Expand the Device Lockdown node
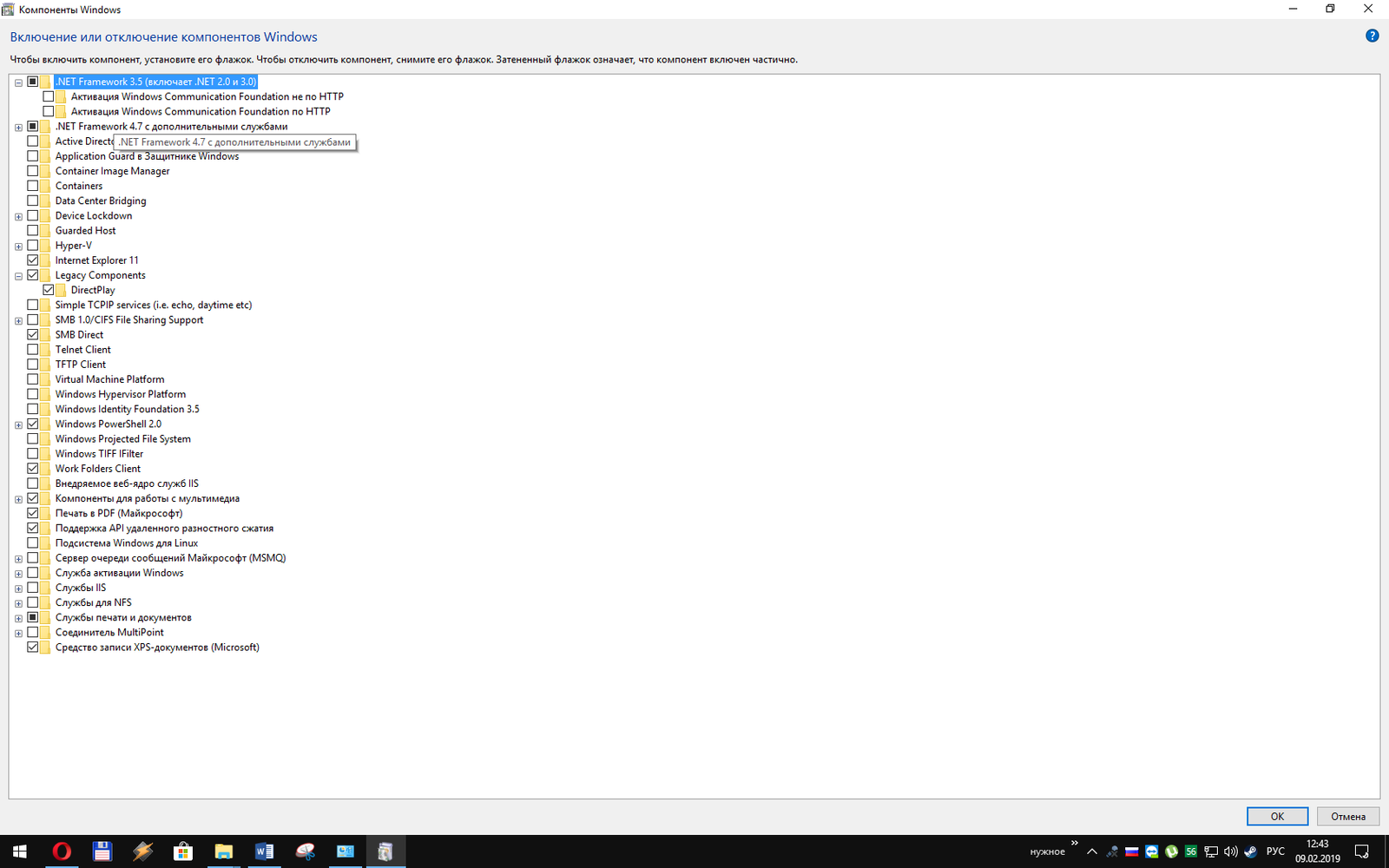The width and height of the screenshot is (1389, 868). pyautogui.click(x=18, y=216)
